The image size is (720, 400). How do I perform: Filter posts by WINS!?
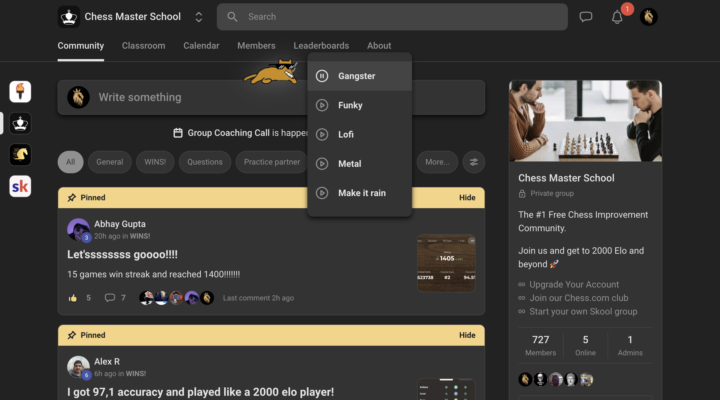(x=155, y=162)
